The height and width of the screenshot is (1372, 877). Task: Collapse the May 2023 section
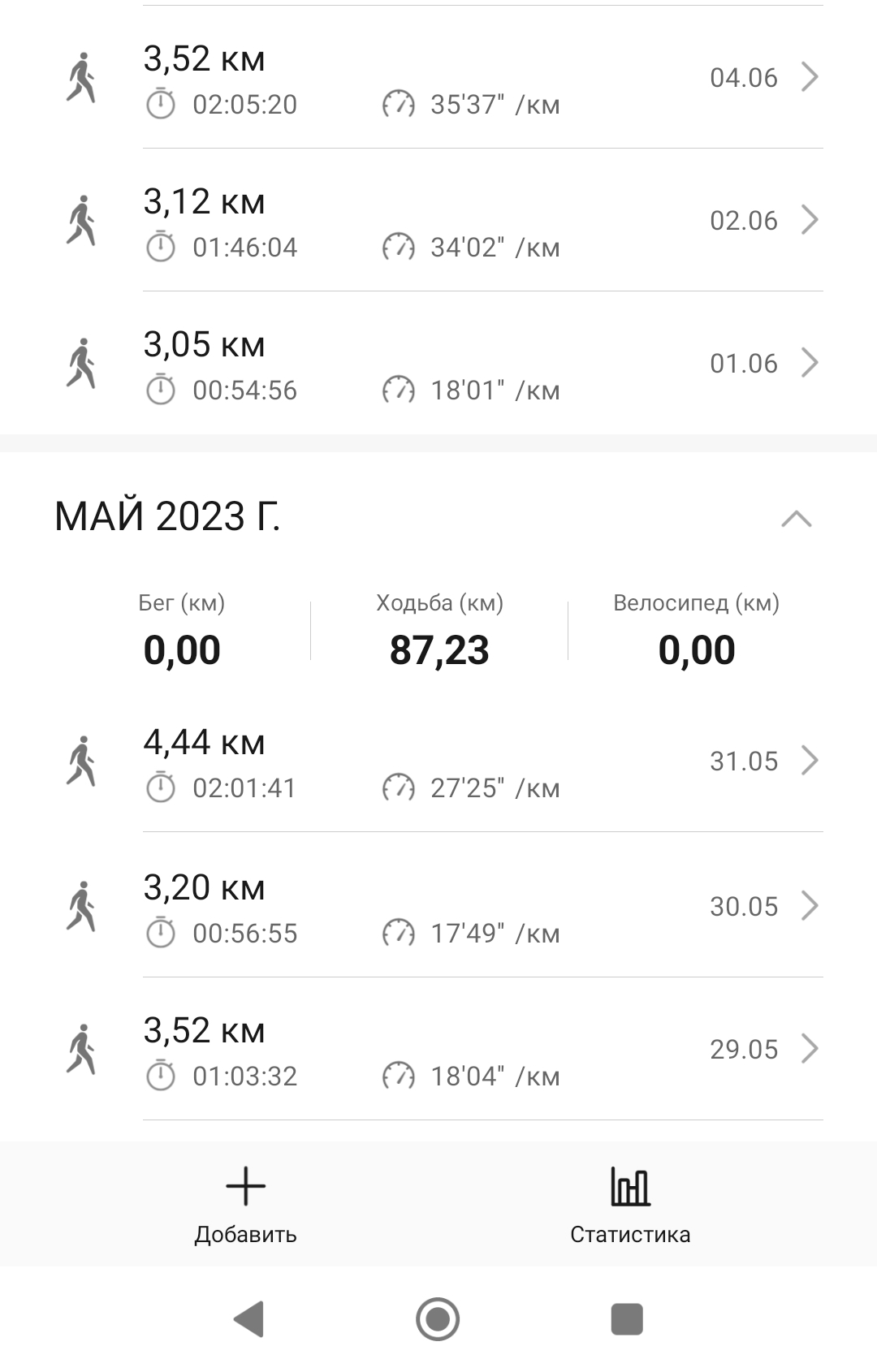(x=796, y=518)
